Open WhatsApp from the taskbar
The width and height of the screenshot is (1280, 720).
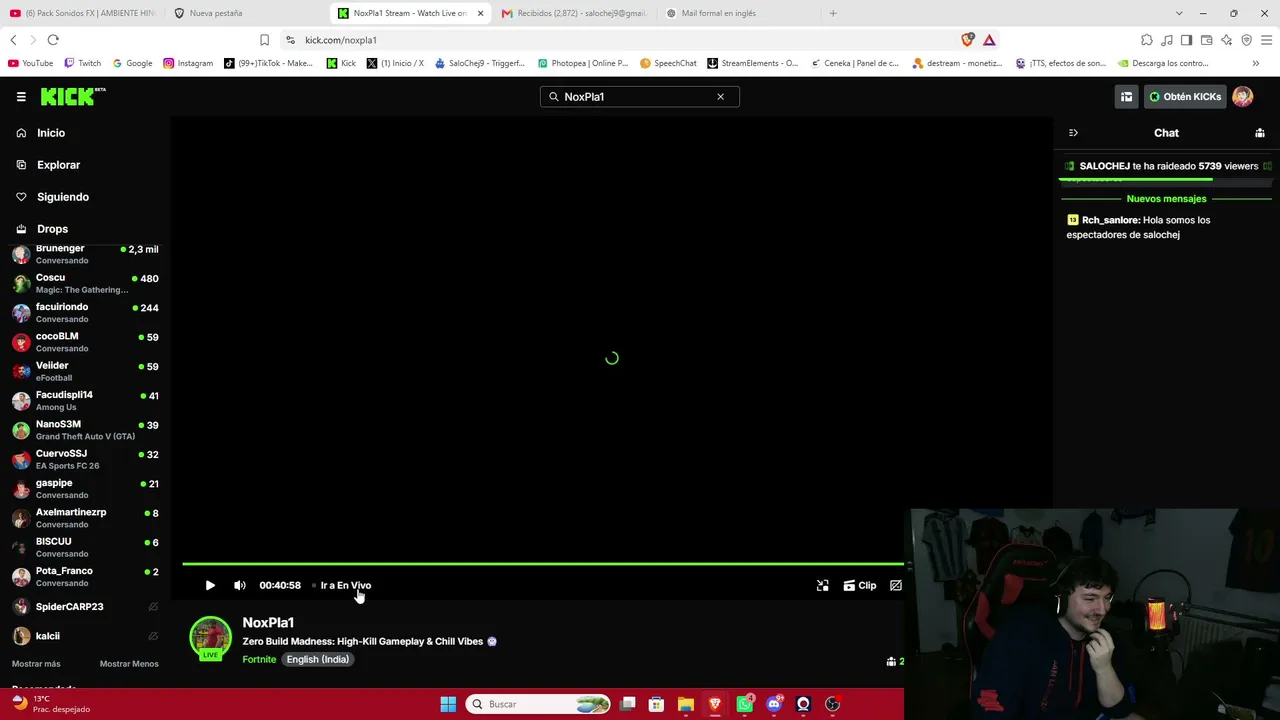pos(744,704)
